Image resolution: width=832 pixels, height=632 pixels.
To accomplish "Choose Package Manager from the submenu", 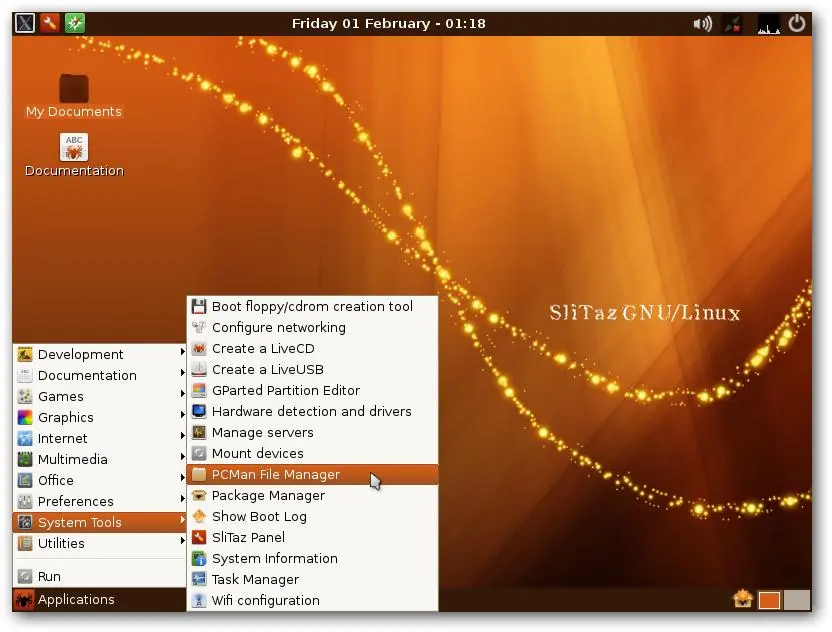I will 313,496.
